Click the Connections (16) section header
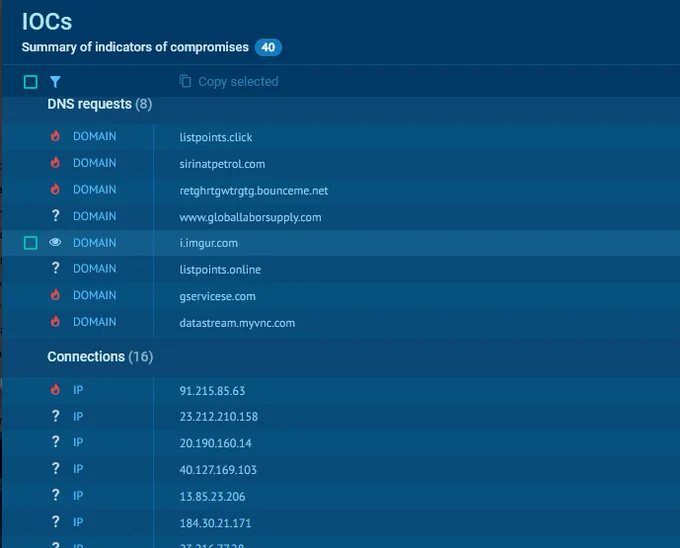The image size is (680, 548). click(x=100, y=356)
